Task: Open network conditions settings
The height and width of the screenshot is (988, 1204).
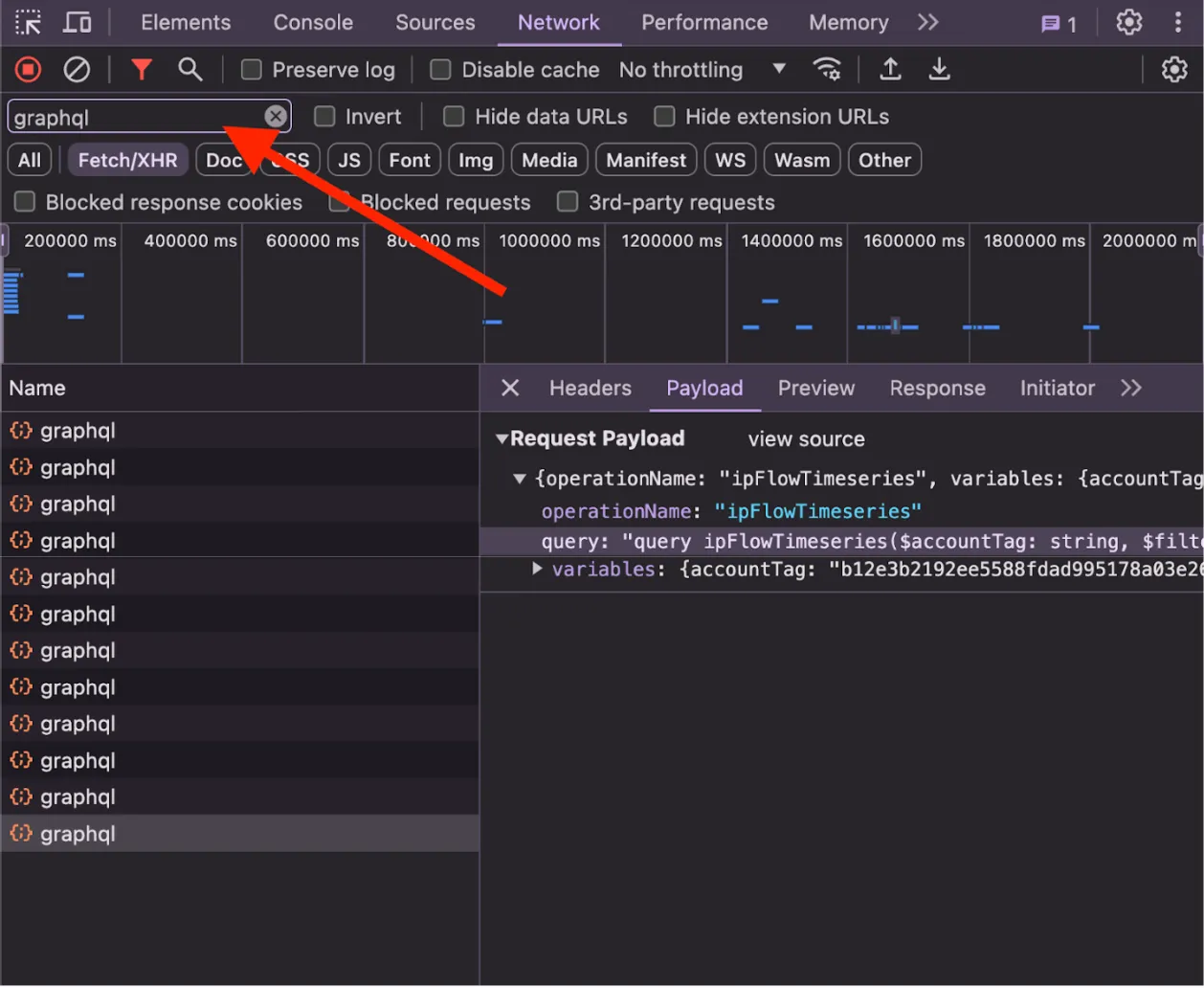Action: [x=827, y=69]
